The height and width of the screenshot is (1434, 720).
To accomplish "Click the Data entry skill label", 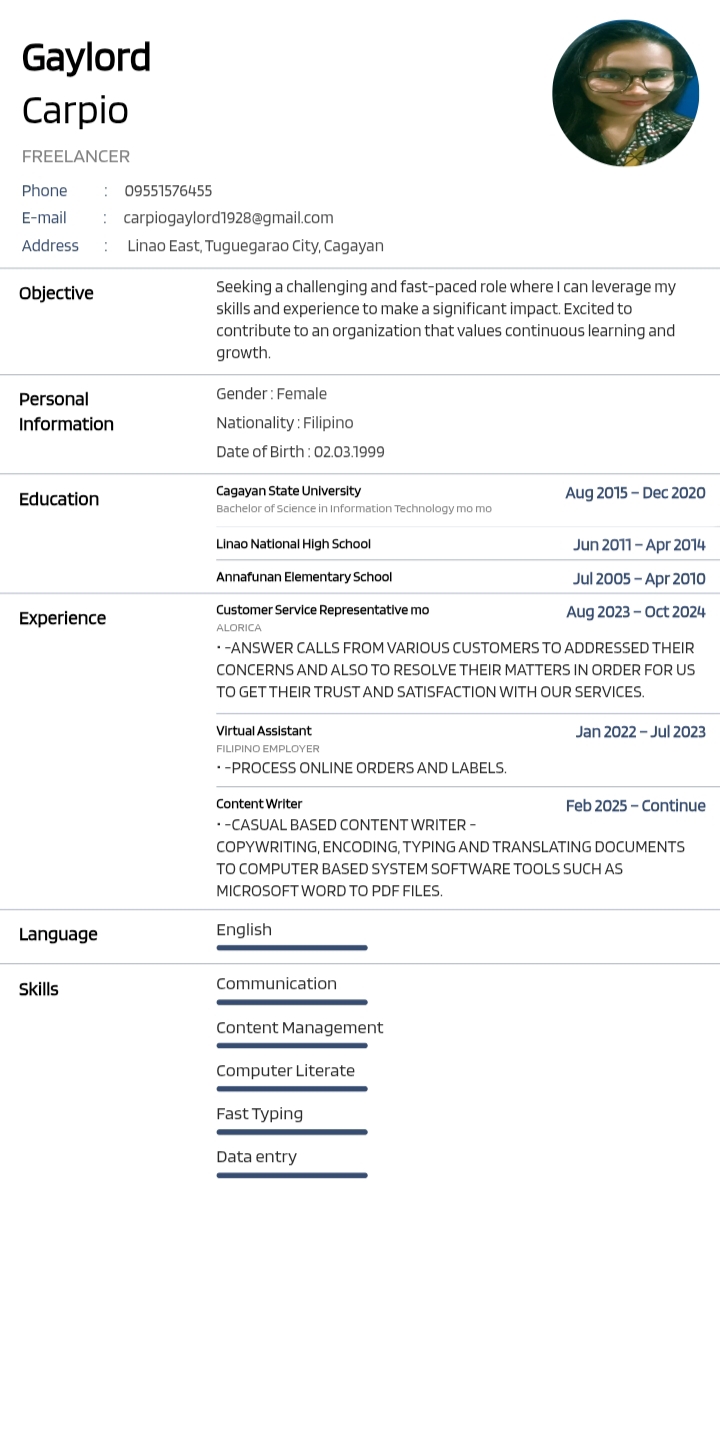I will (x=256, y=1157).
